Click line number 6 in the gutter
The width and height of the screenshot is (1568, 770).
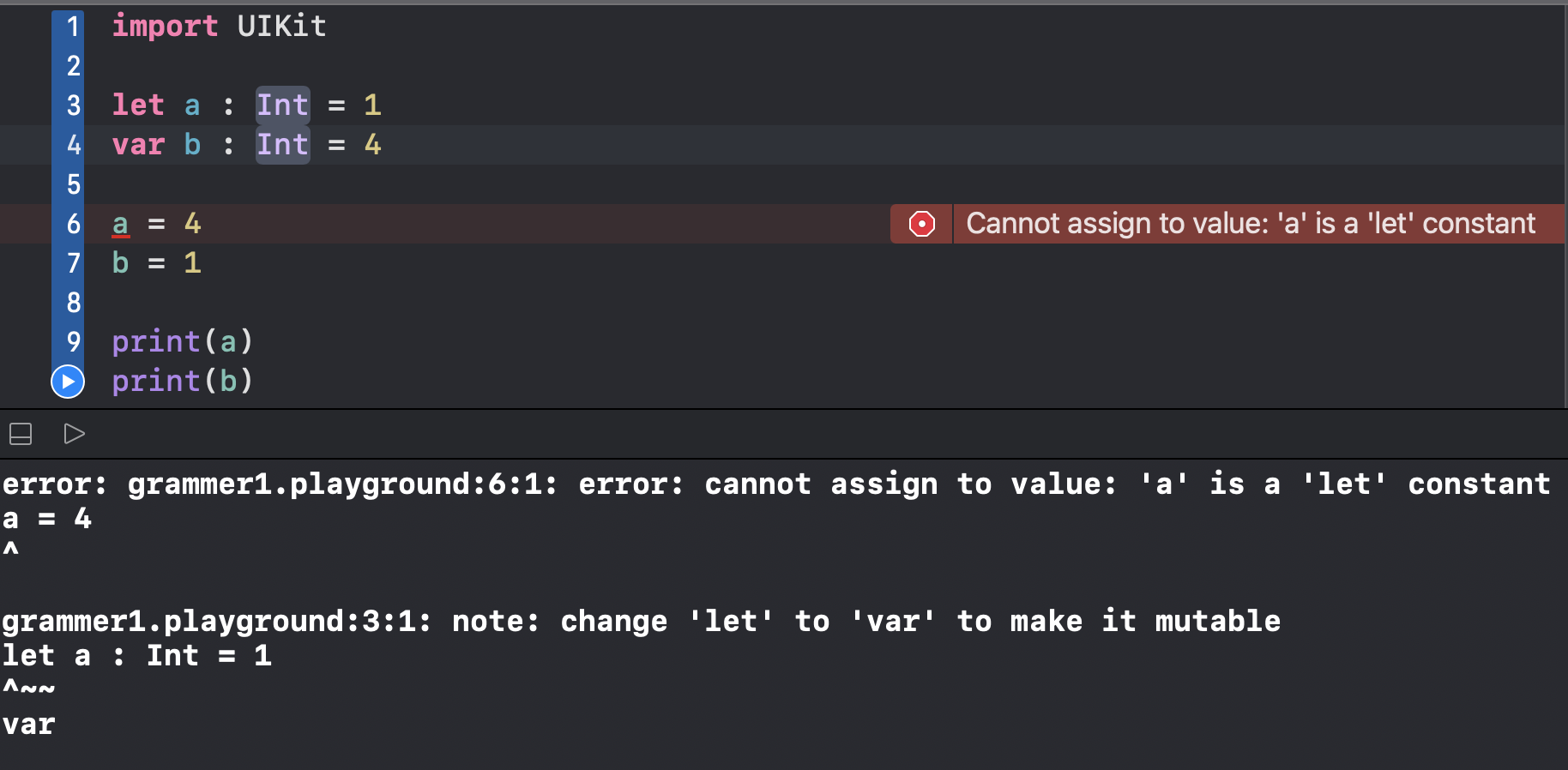pos(73,224)
